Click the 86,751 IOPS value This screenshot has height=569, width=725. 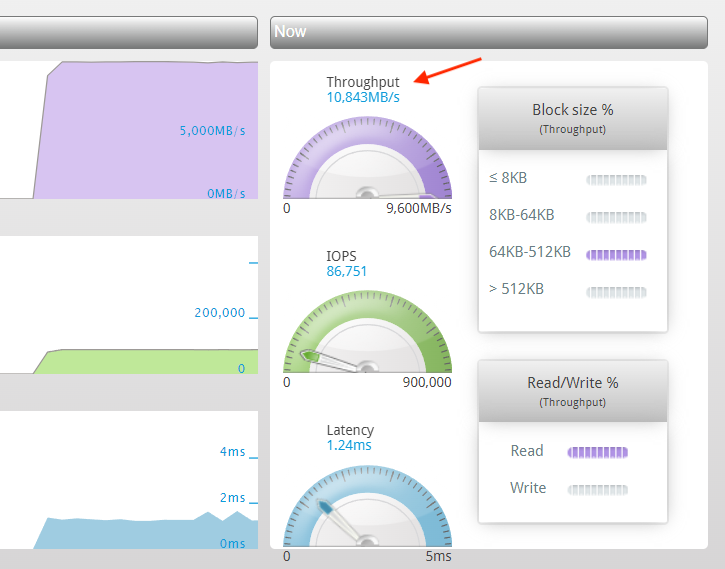click(347, 271)
